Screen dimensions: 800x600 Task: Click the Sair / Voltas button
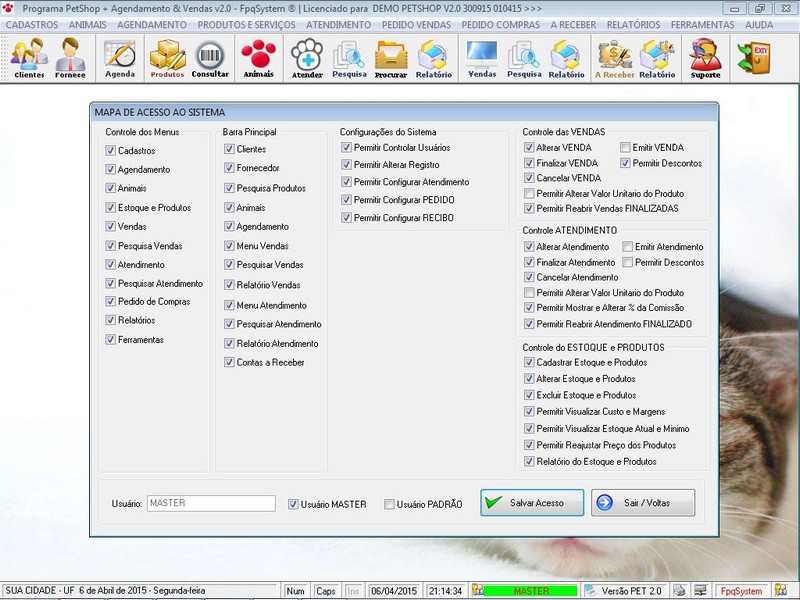[643, 503]
